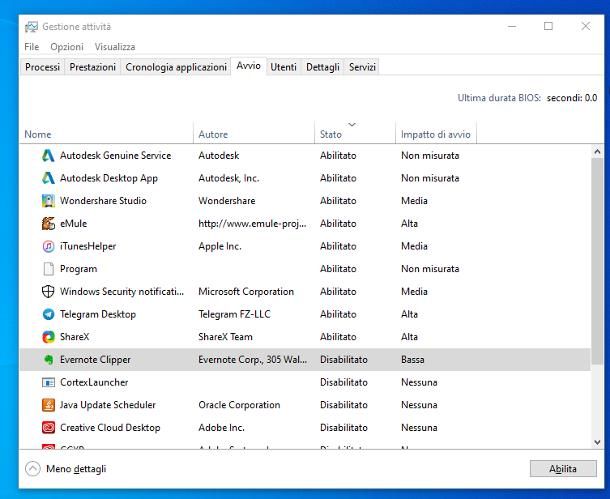
Task: Click the Ultima durata BIOS label
Action: pos(499,98)
